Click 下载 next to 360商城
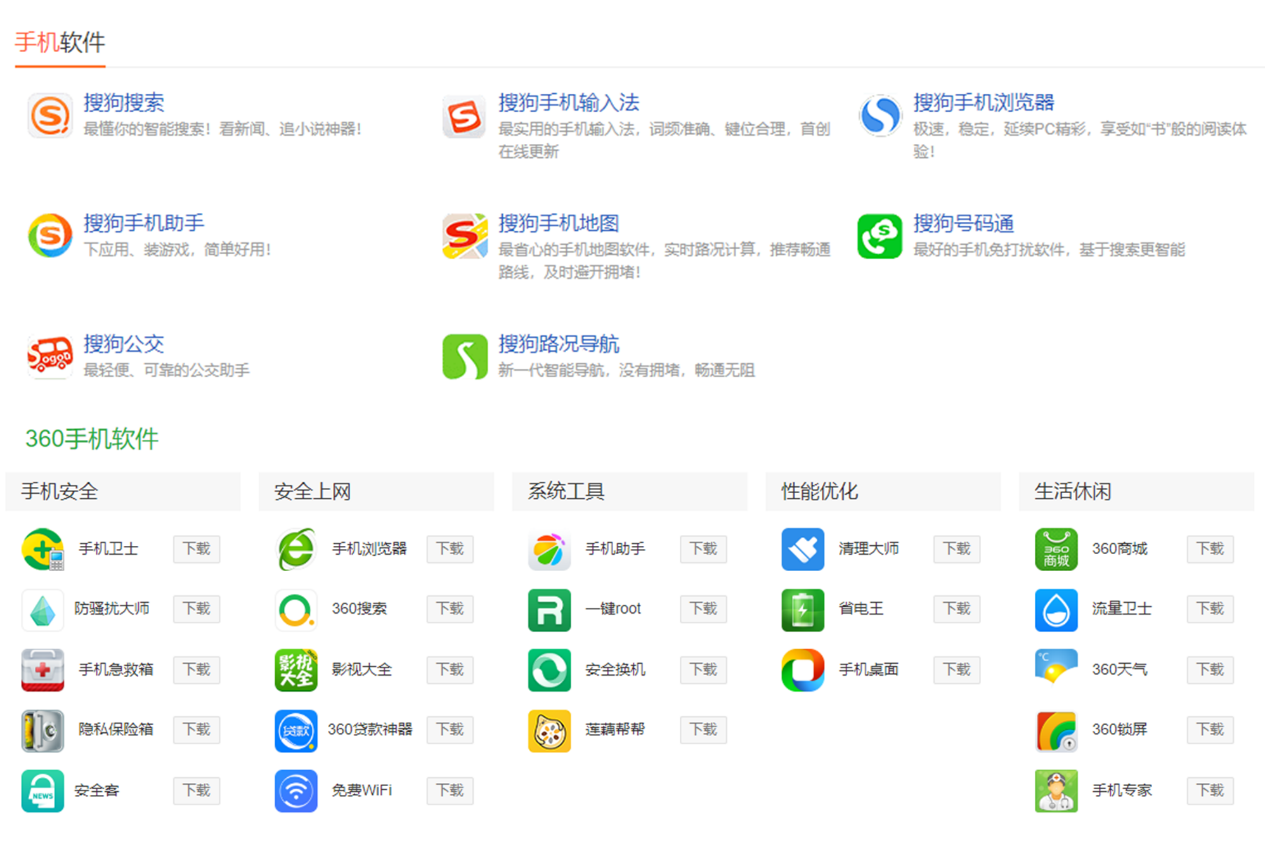The width and height of the screenshot is (1265, 852). click(x=1211, y=549)
